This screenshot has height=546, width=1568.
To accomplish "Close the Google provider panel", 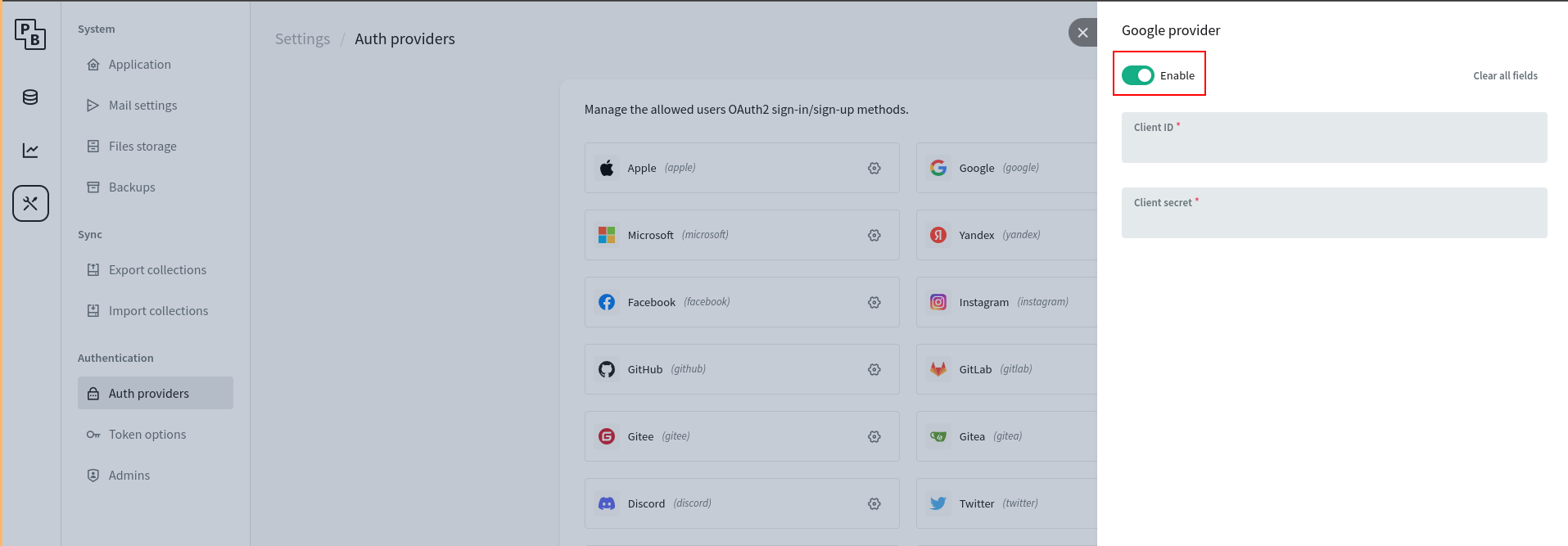I will [x=1082, y=33].
